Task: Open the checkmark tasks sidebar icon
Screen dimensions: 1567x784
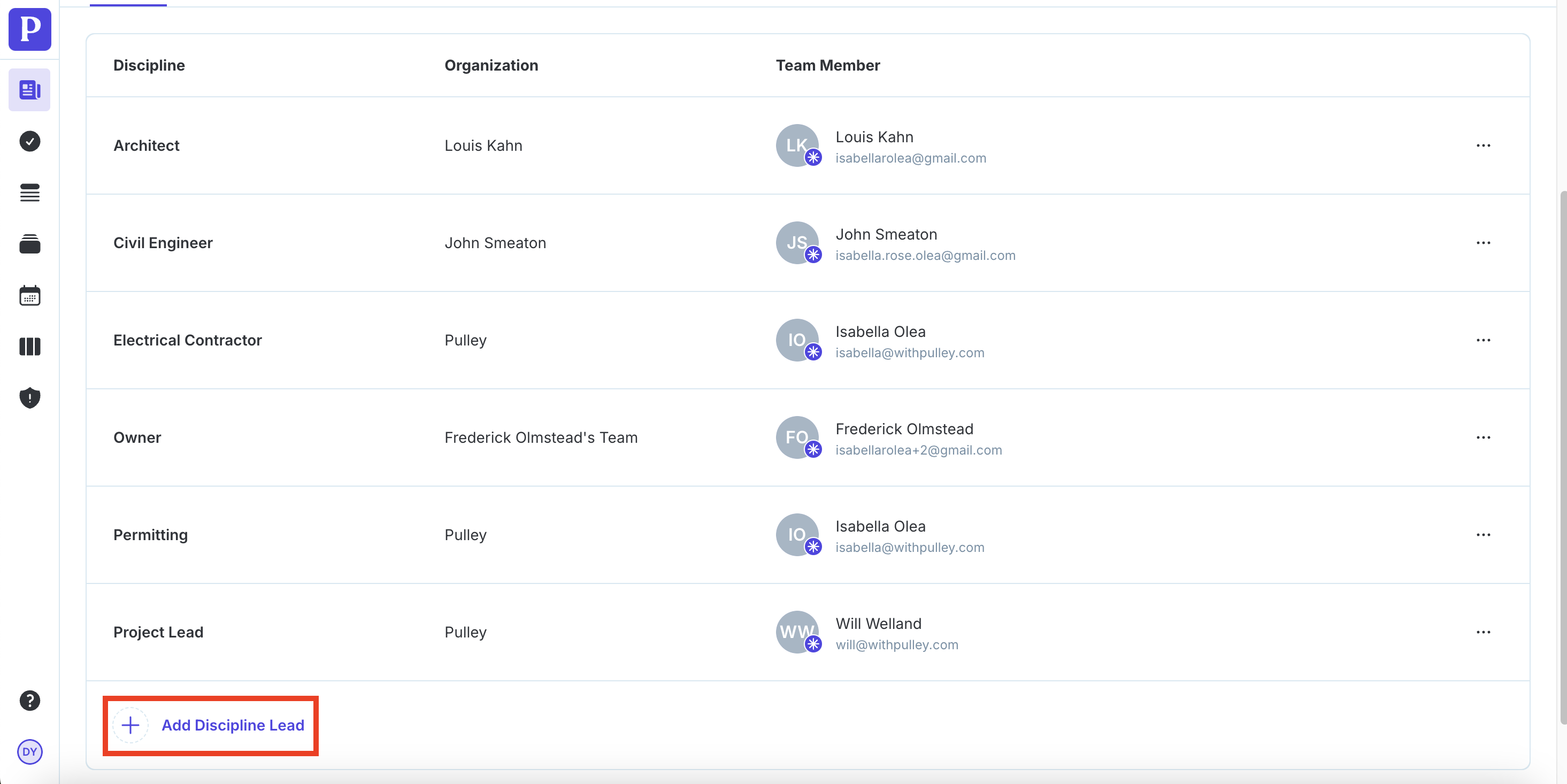Action: pos(29,141)
